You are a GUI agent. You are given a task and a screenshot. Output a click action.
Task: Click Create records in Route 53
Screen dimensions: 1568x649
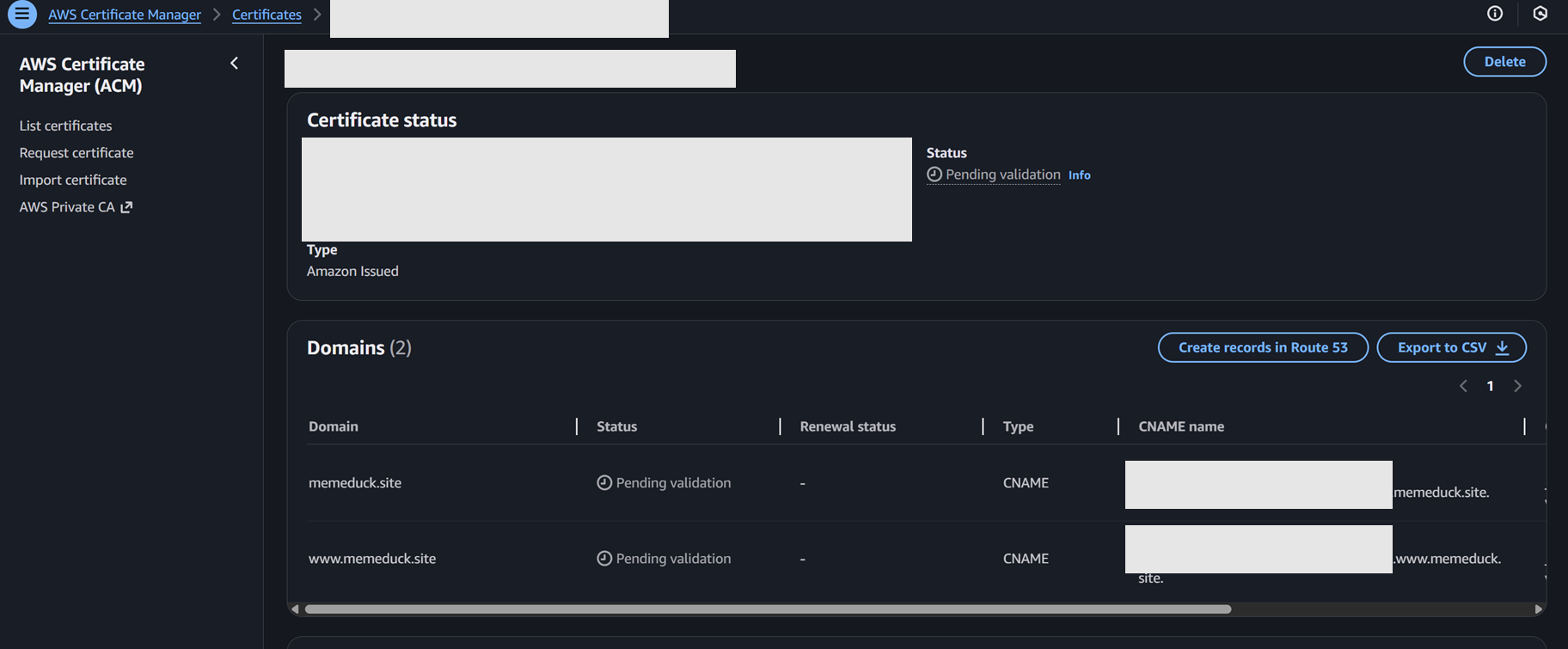1263,347
